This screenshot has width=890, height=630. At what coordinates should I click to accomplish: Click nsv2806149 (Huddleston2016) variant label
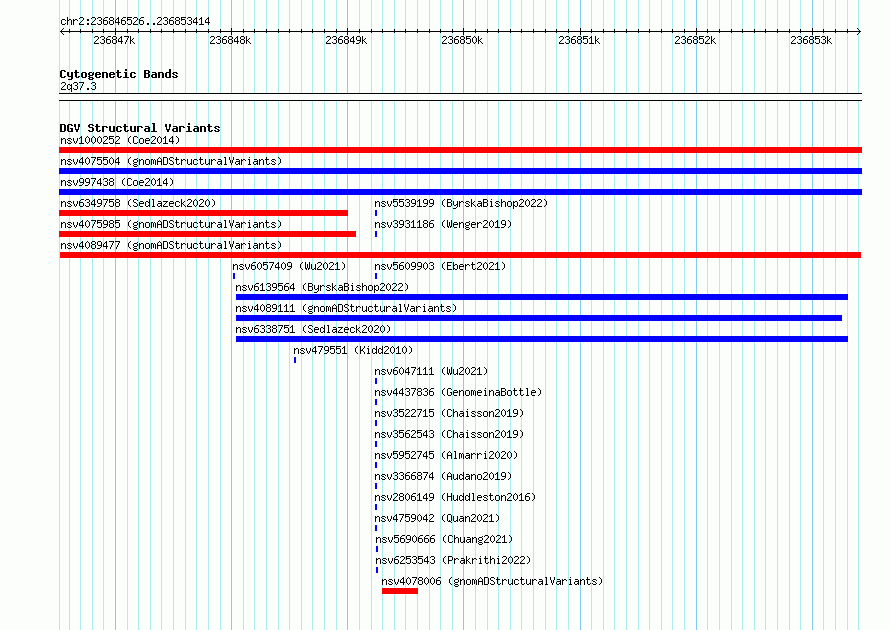[455, 497]
